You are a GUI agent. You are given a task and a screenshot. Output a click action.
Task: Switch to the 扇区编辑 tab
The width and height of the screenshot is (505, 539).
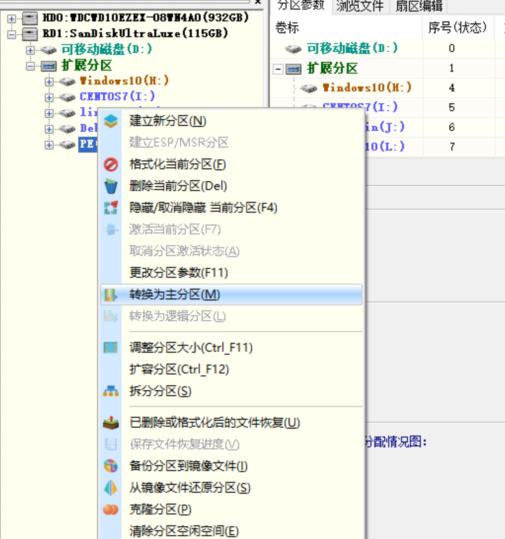(x=419, y=6)
